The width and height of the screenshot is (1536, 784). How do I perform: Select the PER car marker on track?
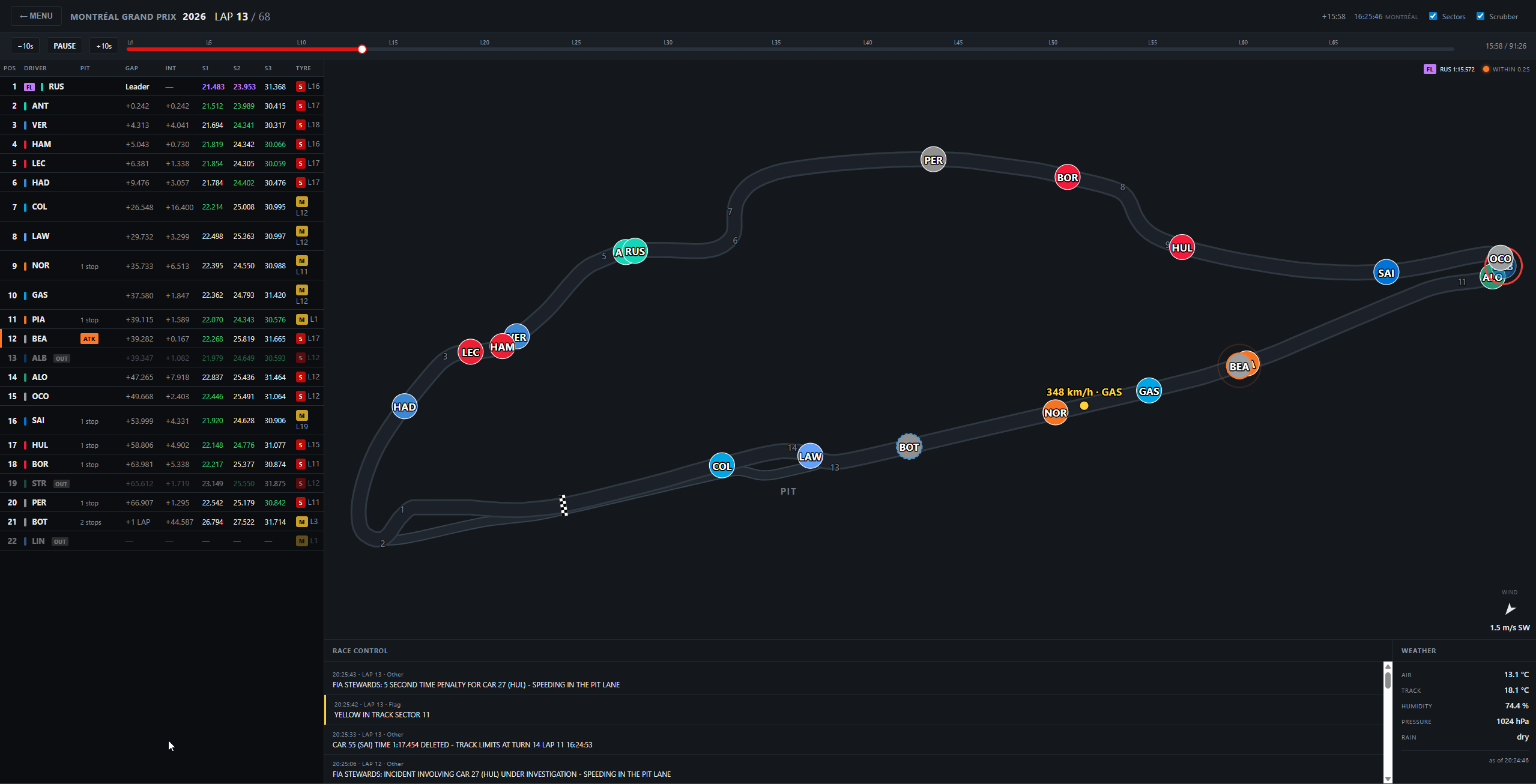[933, 160]
